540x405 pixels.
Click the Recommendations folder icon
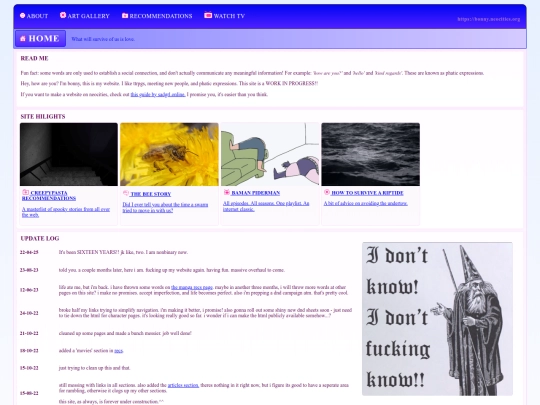pos(125,15)
